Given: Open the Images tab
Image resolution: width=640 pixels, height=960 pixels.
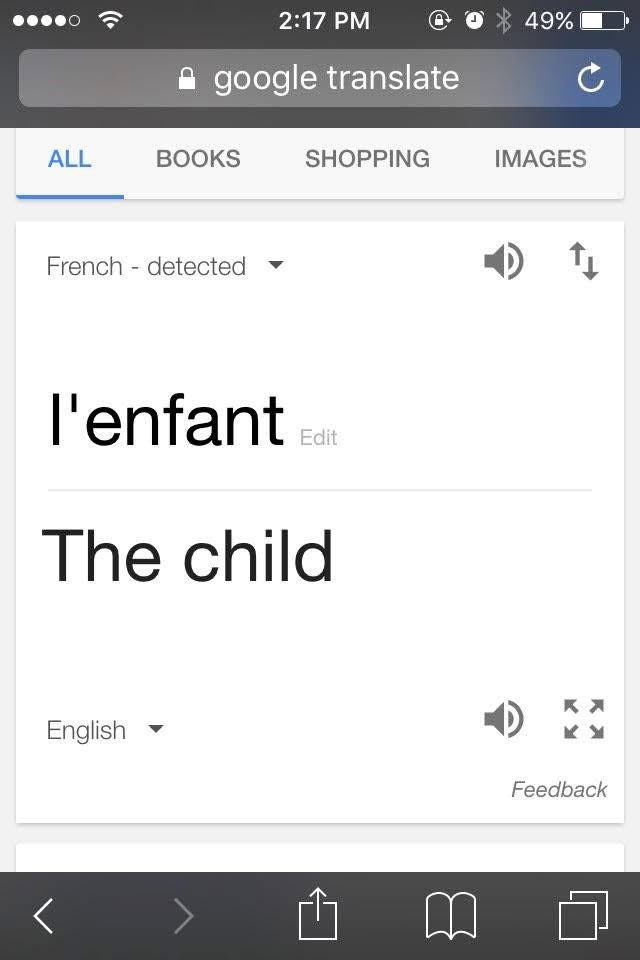Looking at the screenshot, I should (540, 159).
